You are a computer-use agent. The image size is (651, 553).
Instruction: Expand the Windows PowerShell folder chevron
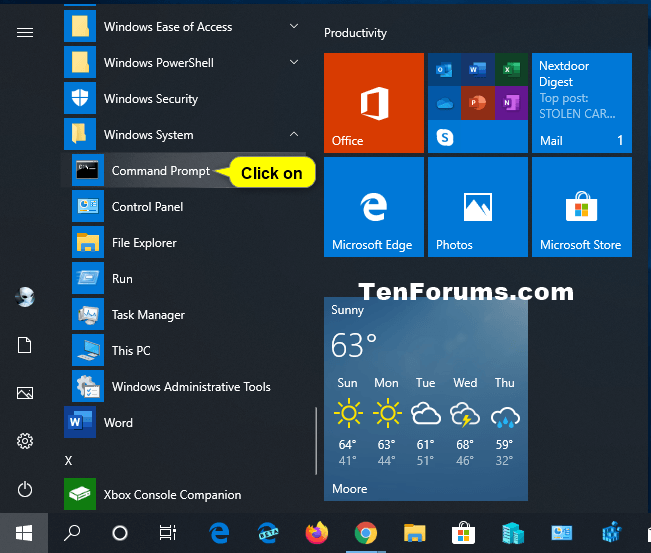tap(294, 62)
